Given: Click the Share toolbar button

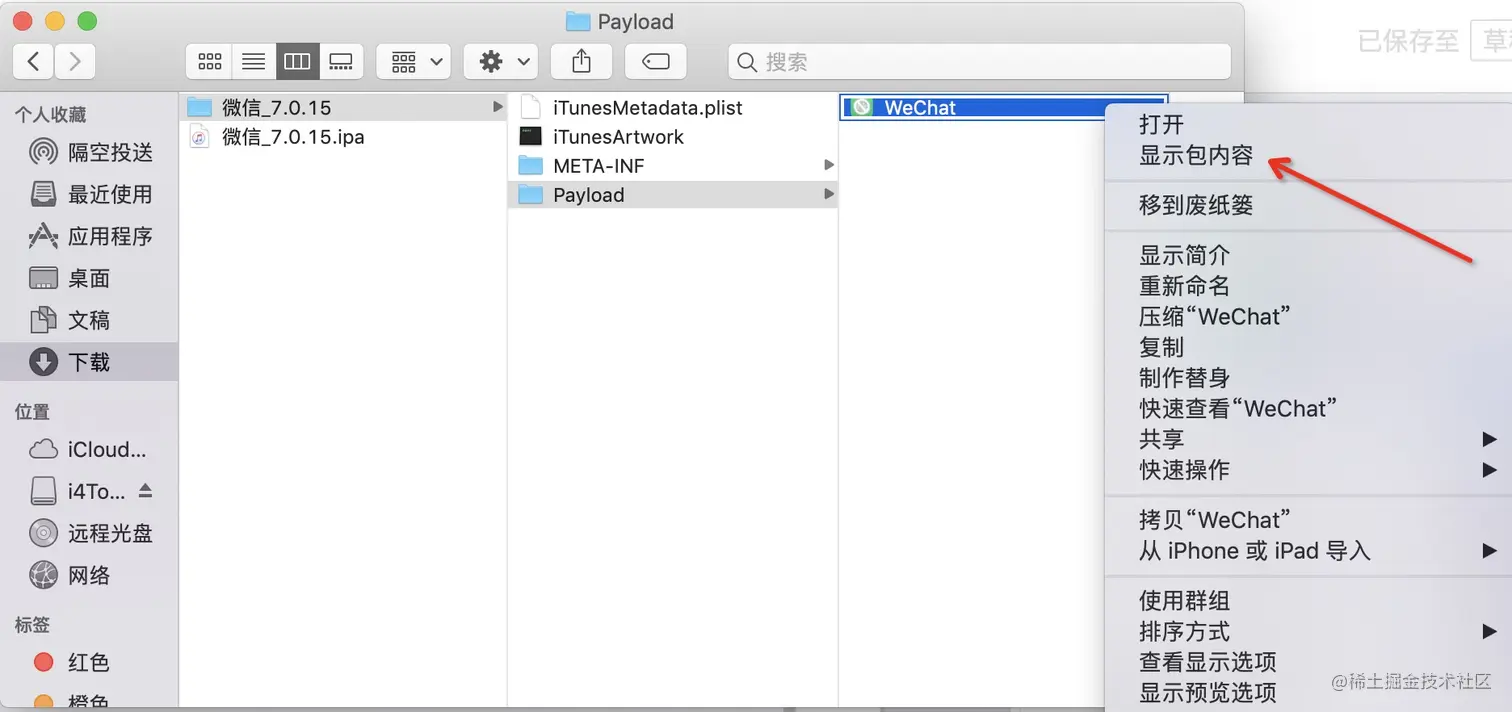Looking at the screenshot, I should tap(582, 62).
